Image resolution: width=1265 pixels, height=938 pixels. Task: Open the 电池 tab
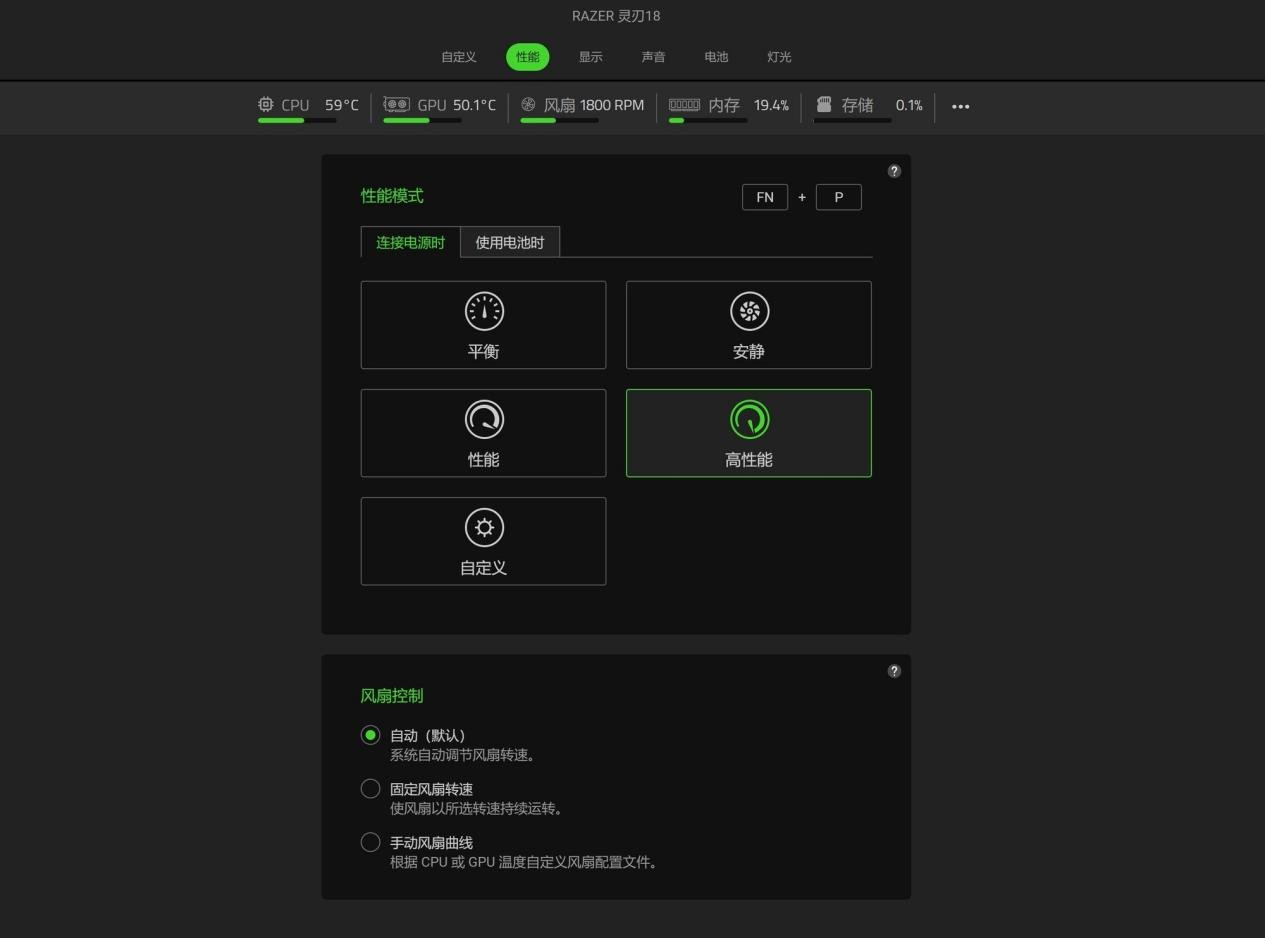click(716, 57)
